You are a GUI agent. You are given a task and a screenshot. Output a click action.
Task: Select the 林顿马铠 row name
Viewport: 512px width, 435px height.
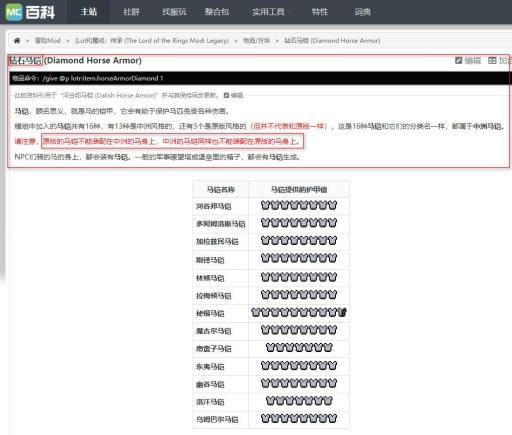coord(210,278)
